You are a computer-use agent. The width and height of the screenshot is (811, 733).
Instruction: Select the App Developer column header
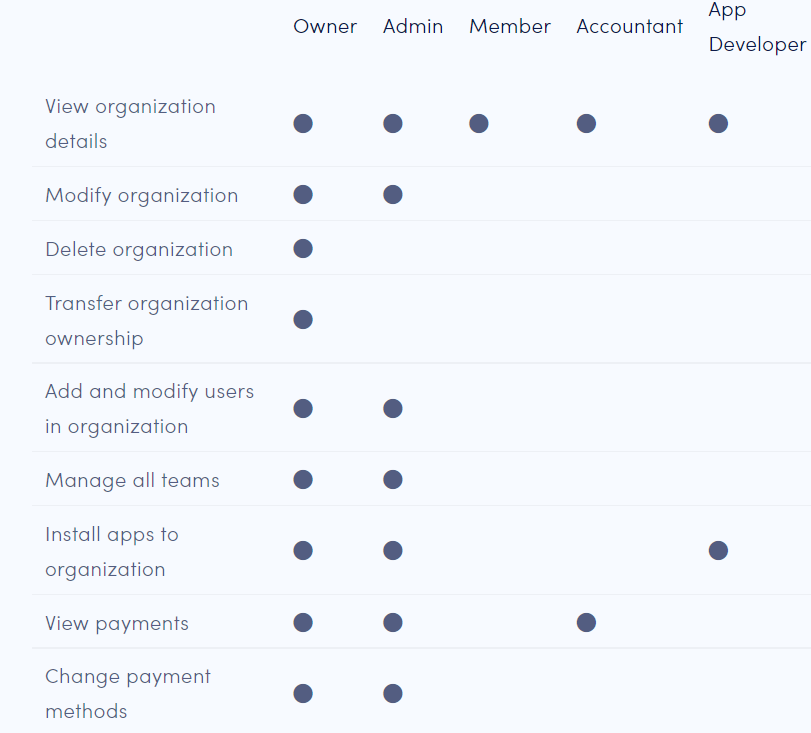click(756, 28)
